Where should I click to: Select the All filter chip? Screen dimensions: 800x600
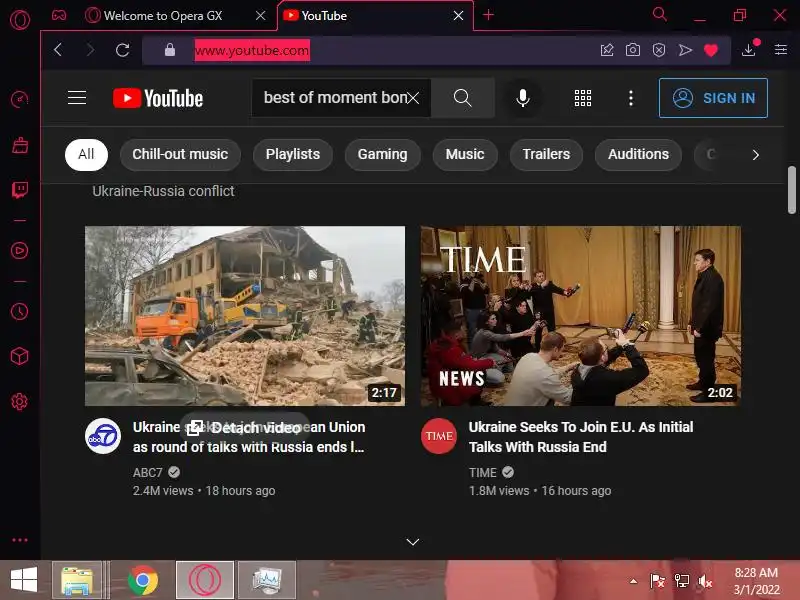coord(86,154)
